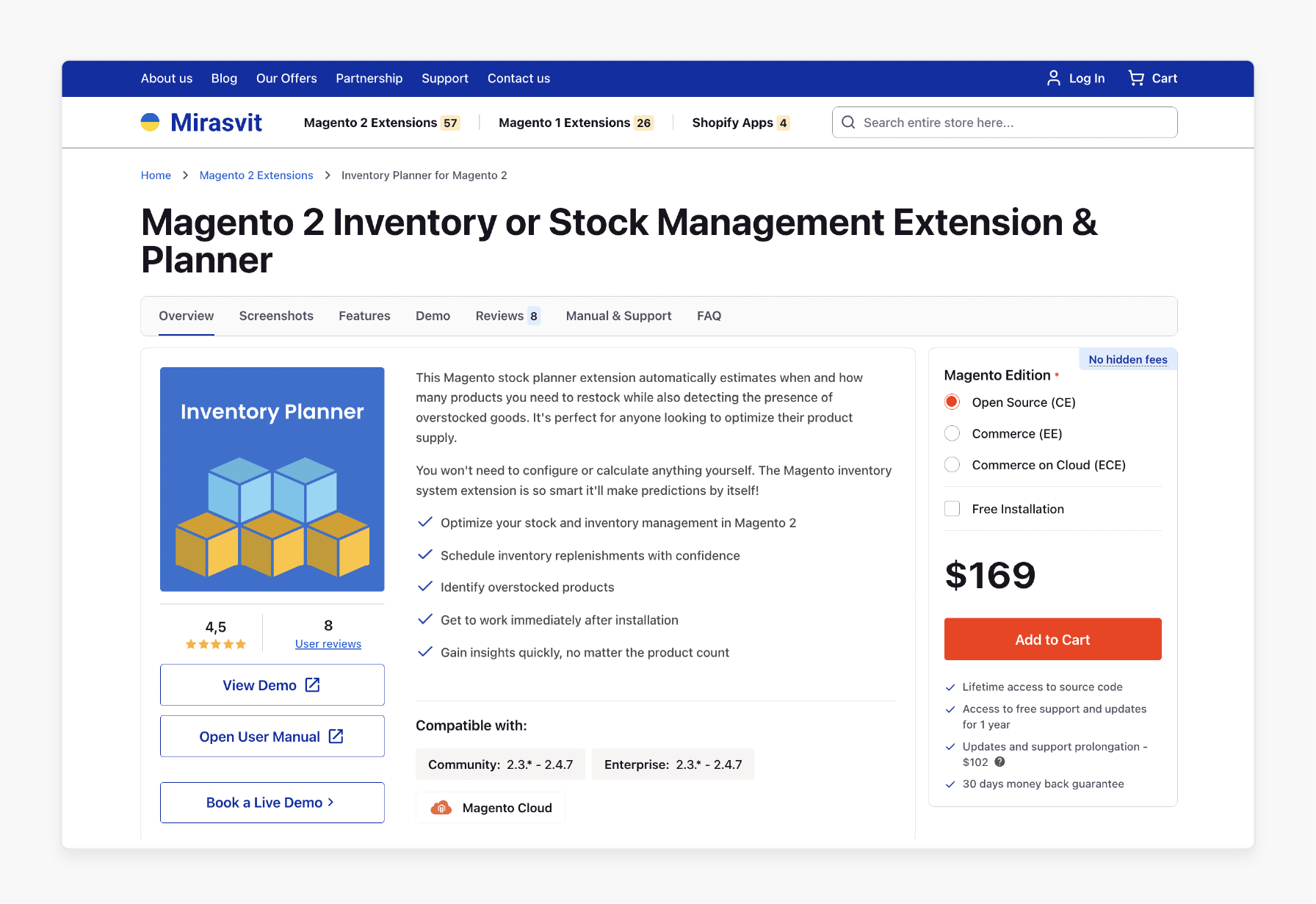This screenshot has width=1316, height=904.
Task: Open Contact us link
Action: 518,79
